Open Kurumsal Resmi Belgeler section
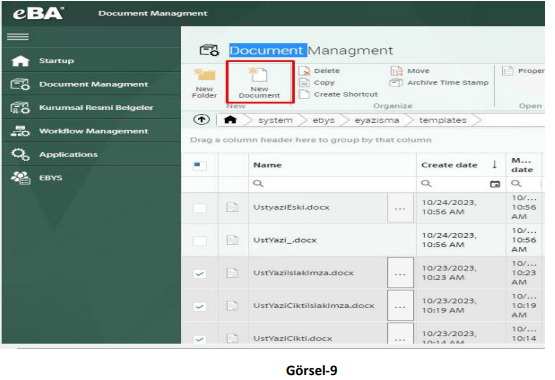This screenshot has width=555, height=380. [91, 108]
